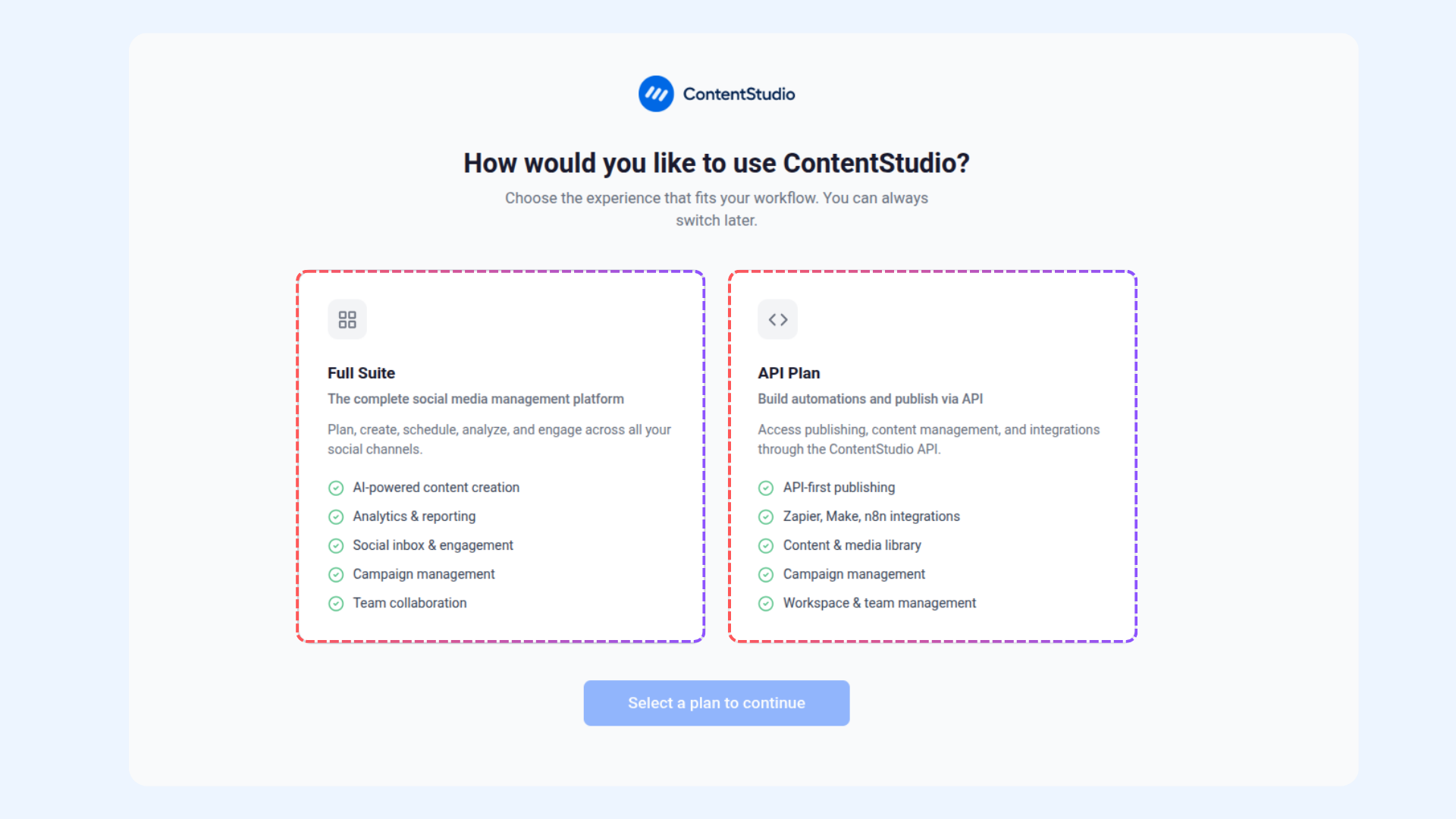The height and width of the screenshot is (819, 1456).
Task: Click the checkmark next to Zapier, Make, n8n integrations
Action: [766, 516]
